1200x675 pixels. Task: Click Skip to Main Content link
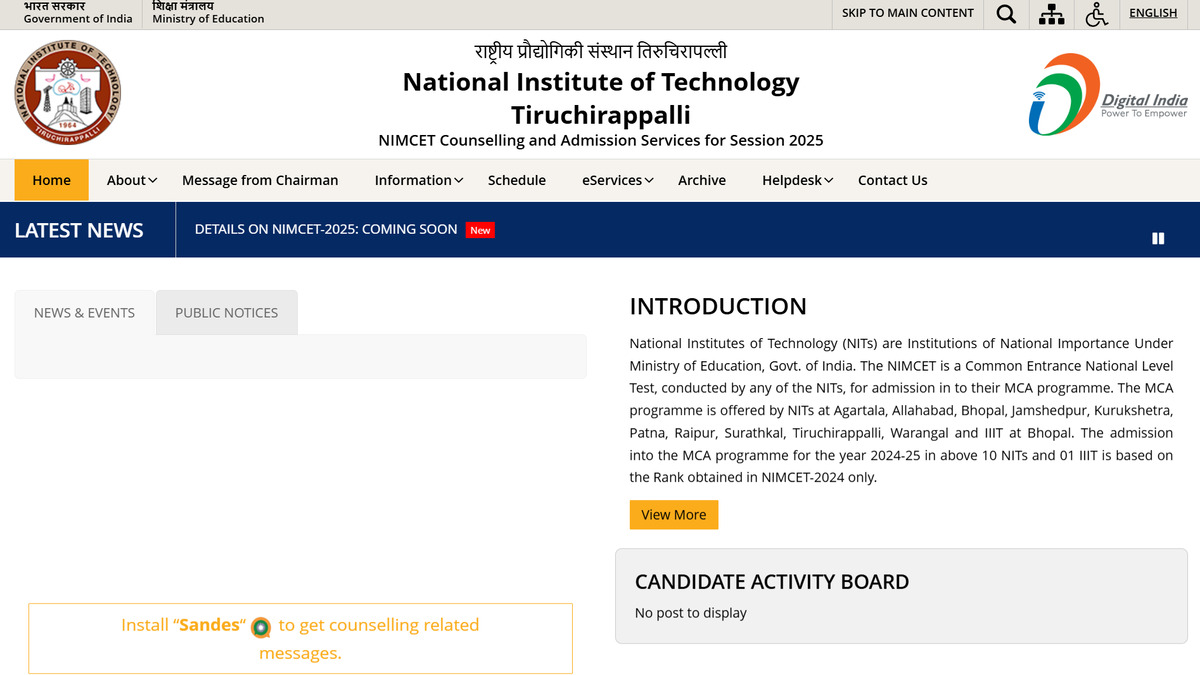[x=907, y=13]
